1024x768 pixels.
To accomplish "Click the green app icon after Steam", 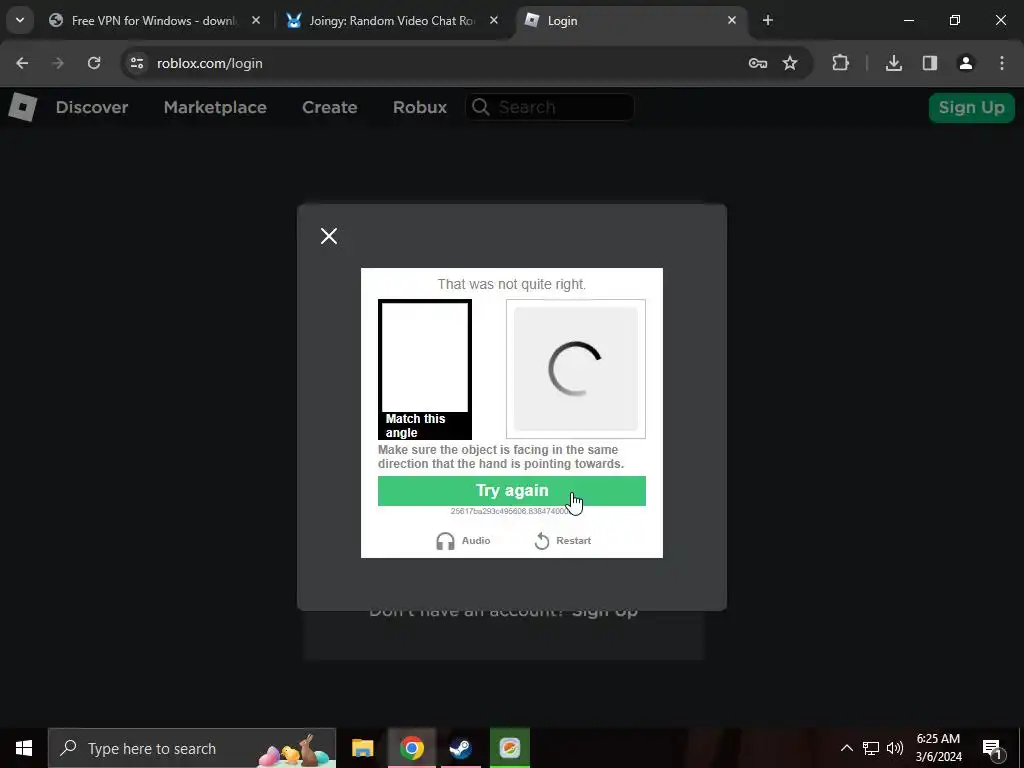I will point(510,748).
